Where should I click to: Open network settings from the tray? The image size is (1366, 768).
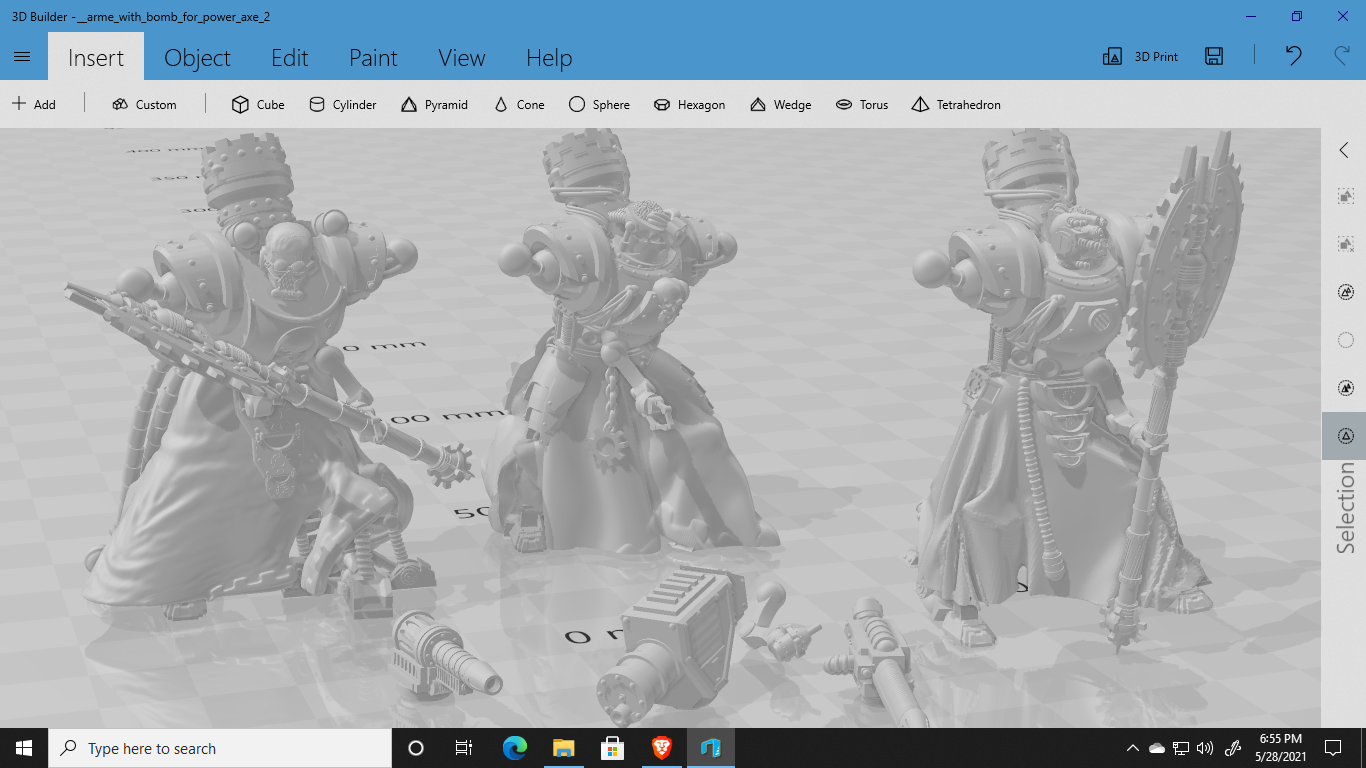pyautogui.click(x=1181, y=748)
